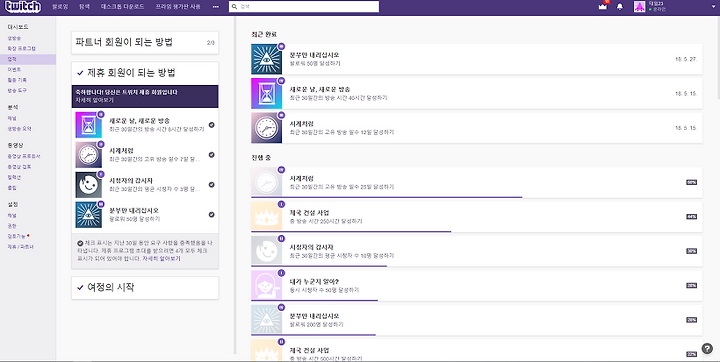Click crown icon for 500-hour 제국 건설 사업
Image resolution: width=720 pixels, height=362 pixels.
tap(266, 350)
